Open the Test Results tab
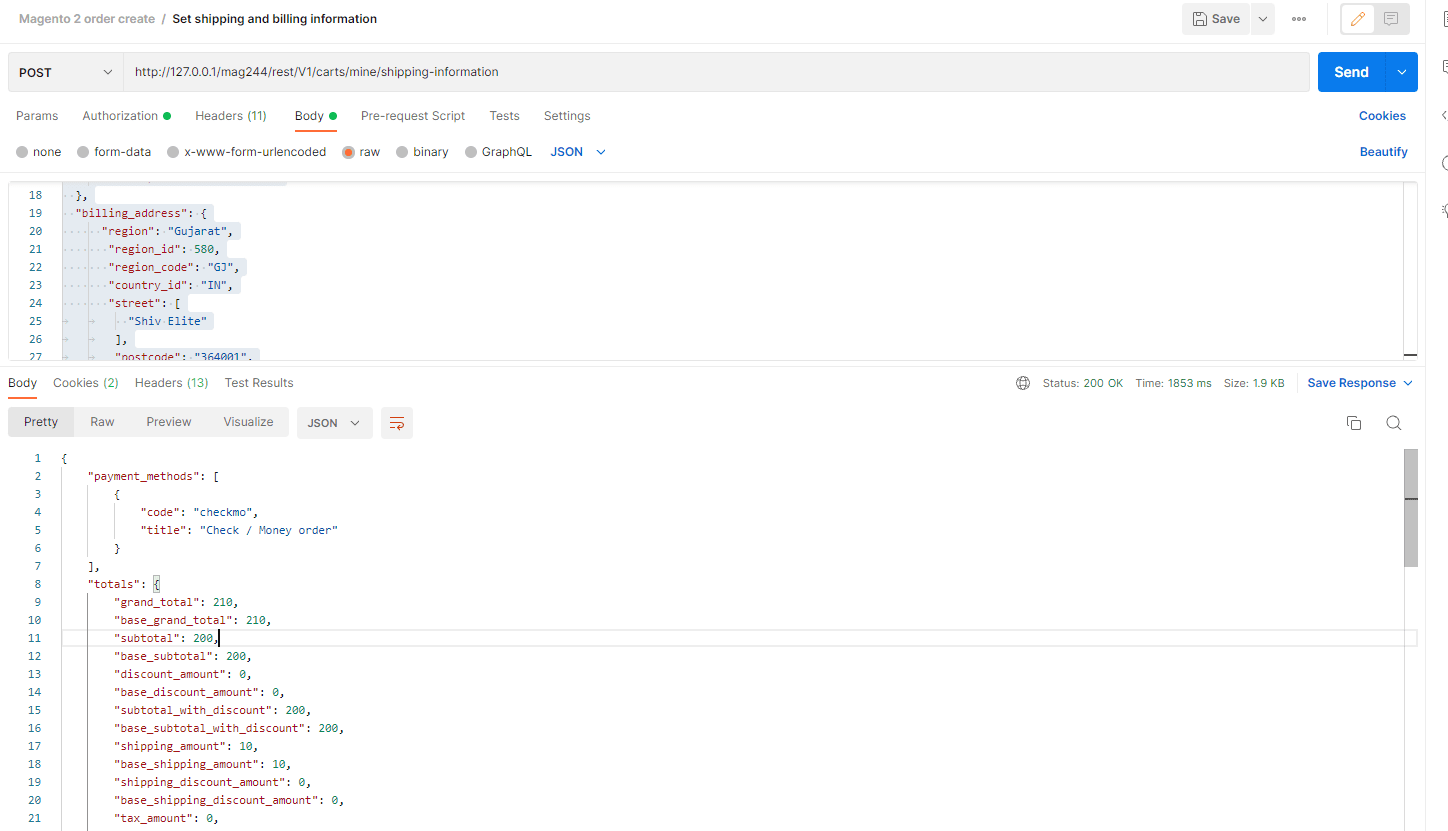This screenshot has height=831, width=1448. pos(259,383)
